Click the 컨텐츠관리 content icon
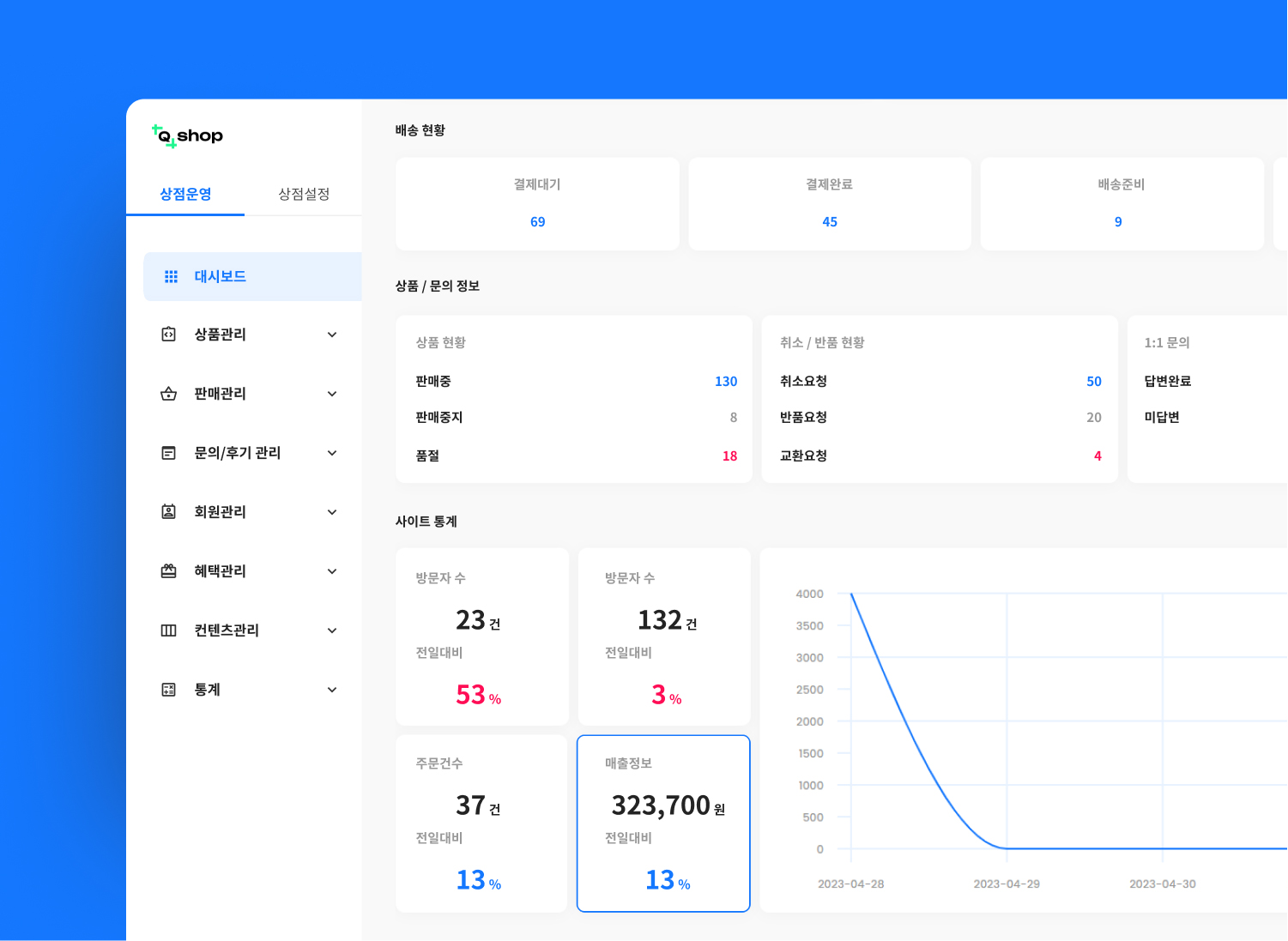 169,630
